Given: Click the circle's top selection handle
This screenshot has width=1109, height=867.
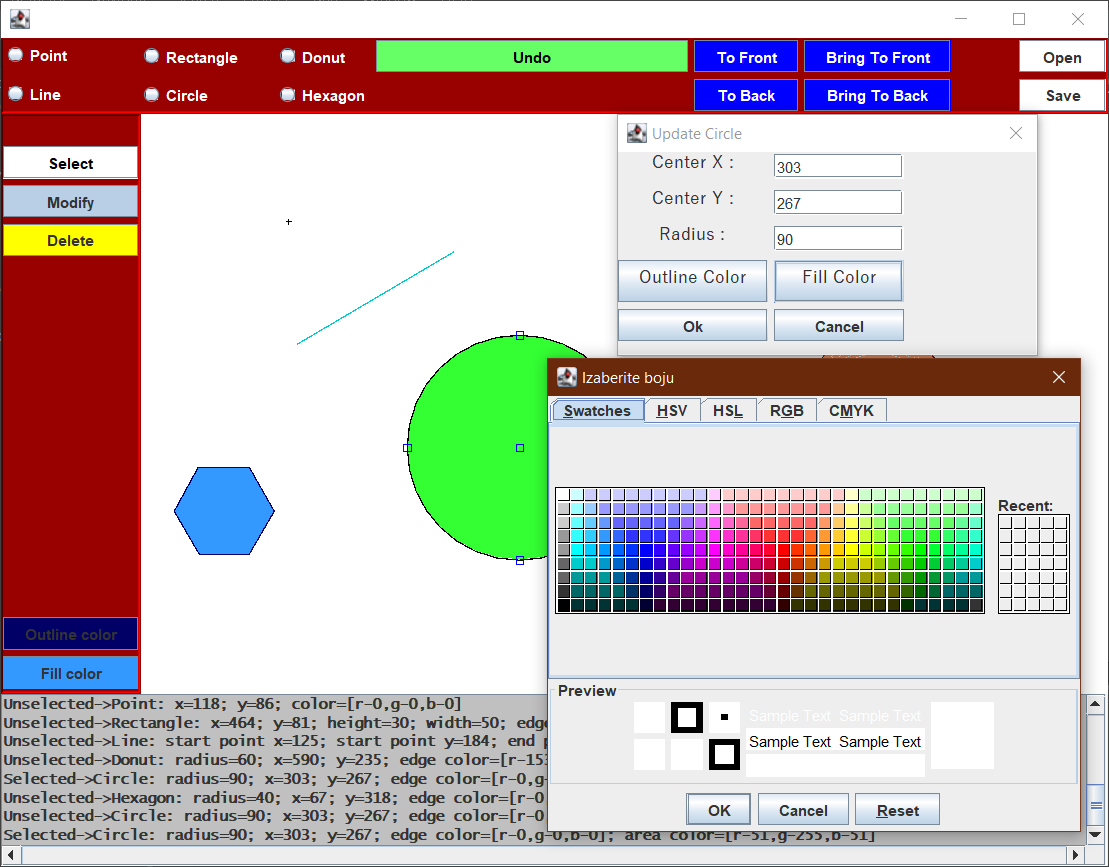Looking at the screenshot, I should coord(520,335).
